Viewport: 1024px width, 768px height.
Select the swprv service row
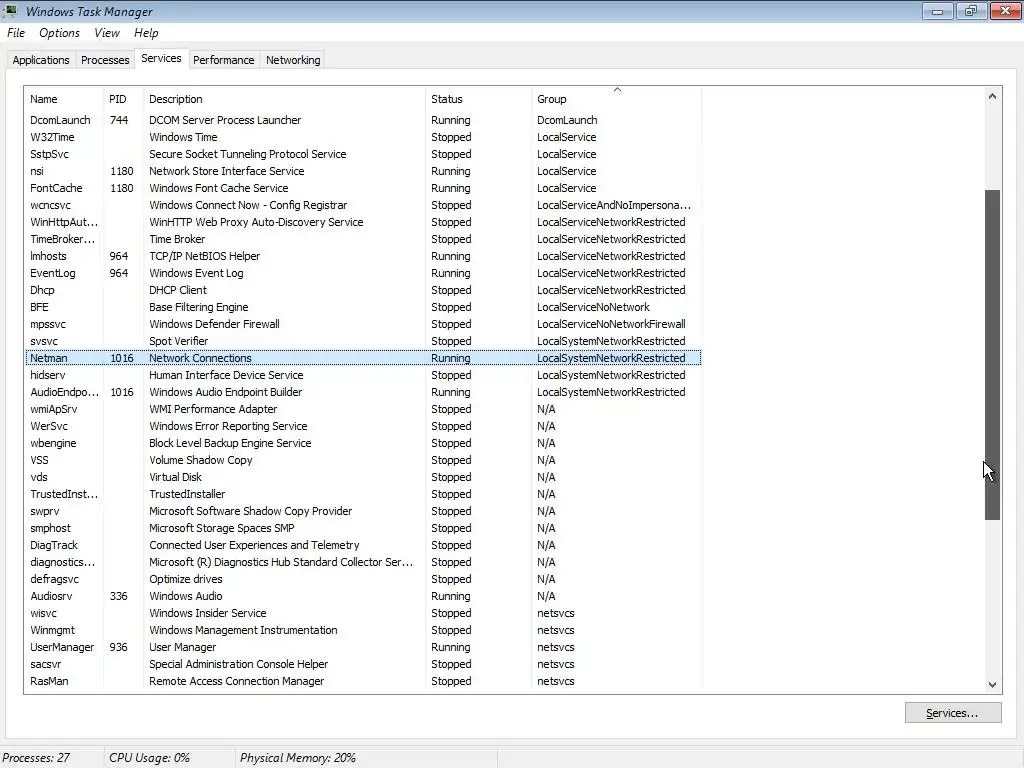pyautogui.click(x=363, y=511)
